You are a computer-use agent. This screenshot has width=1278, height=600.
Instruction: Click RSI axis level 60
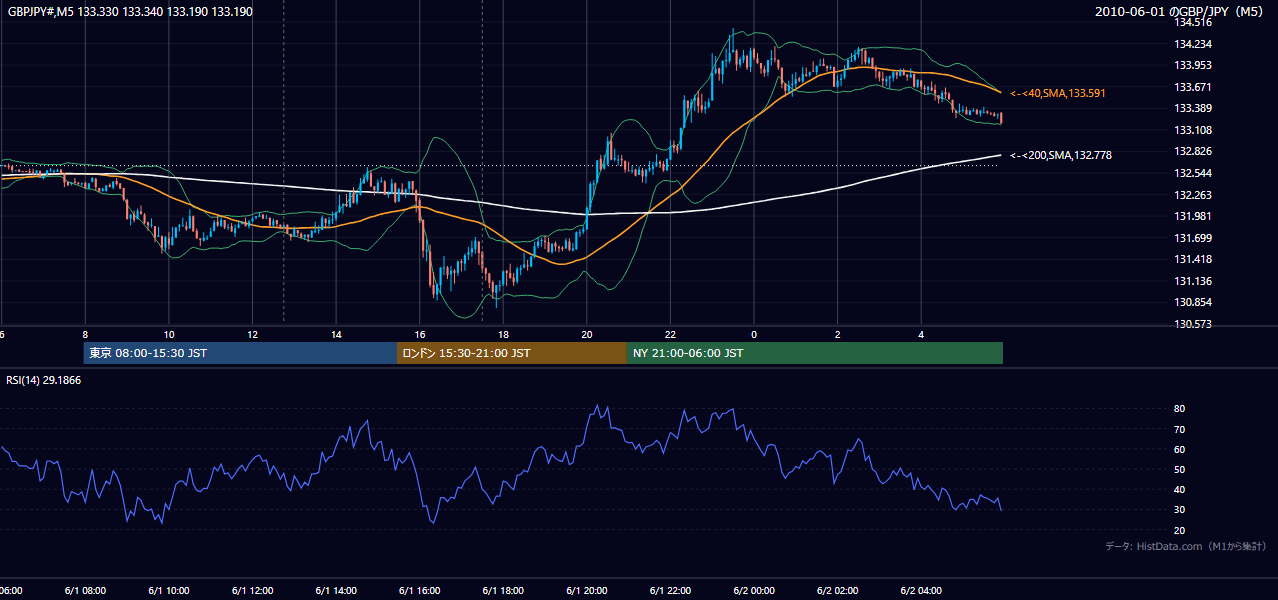pyautogui.click(x=1180, y=449)
